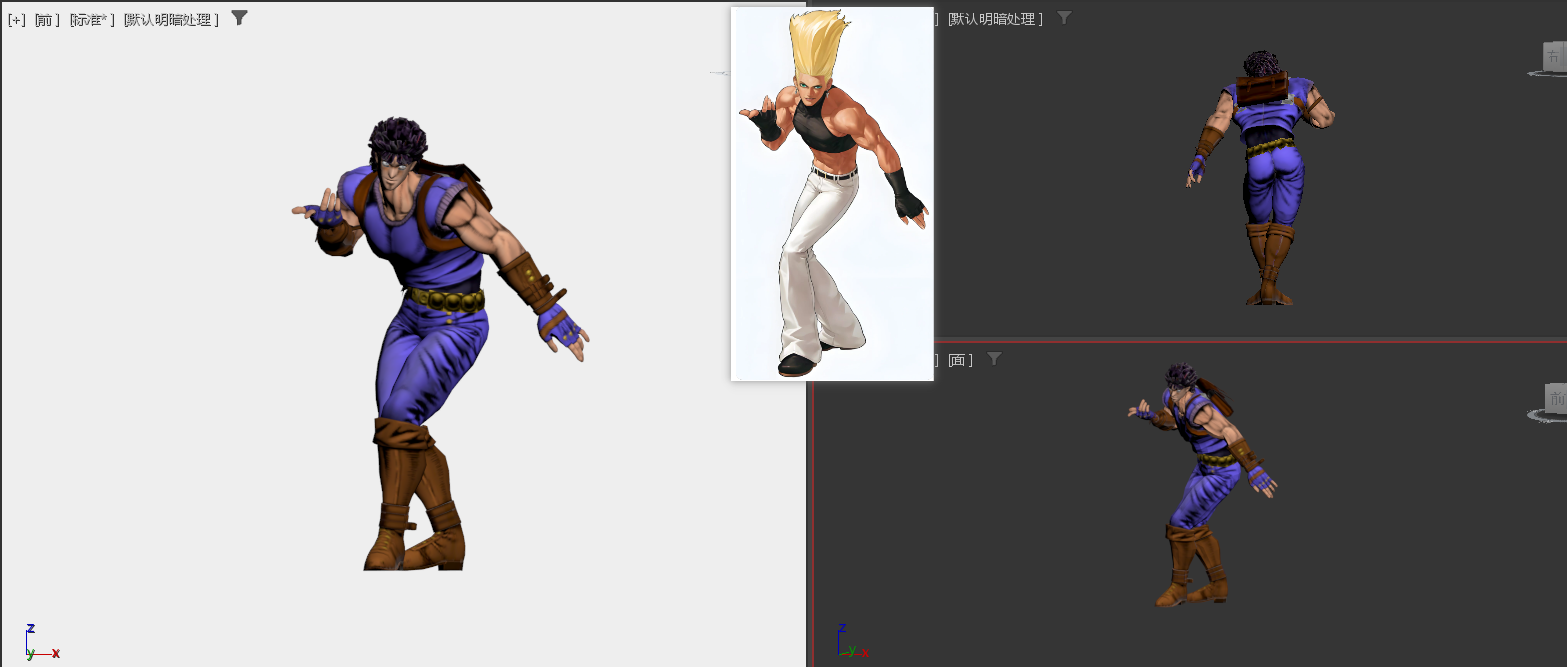Image resolution: width=1567 pixels, height=667 pixels.
Task: Click the filter funnel in the top-right viewport
Action: 1064,17
